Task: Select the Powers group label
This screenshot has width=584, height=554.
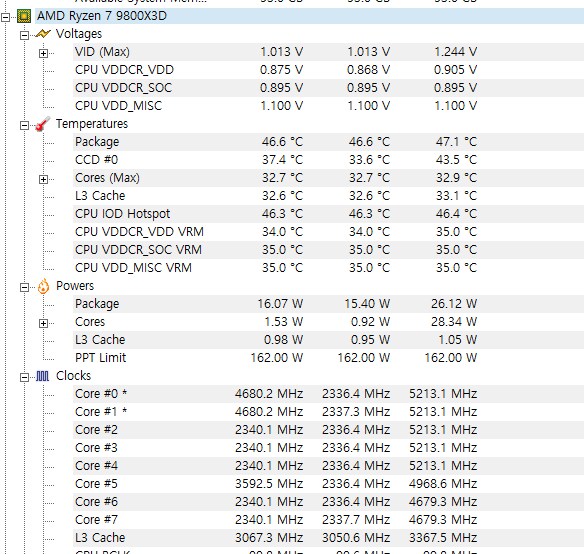Action: pos(75,286)
